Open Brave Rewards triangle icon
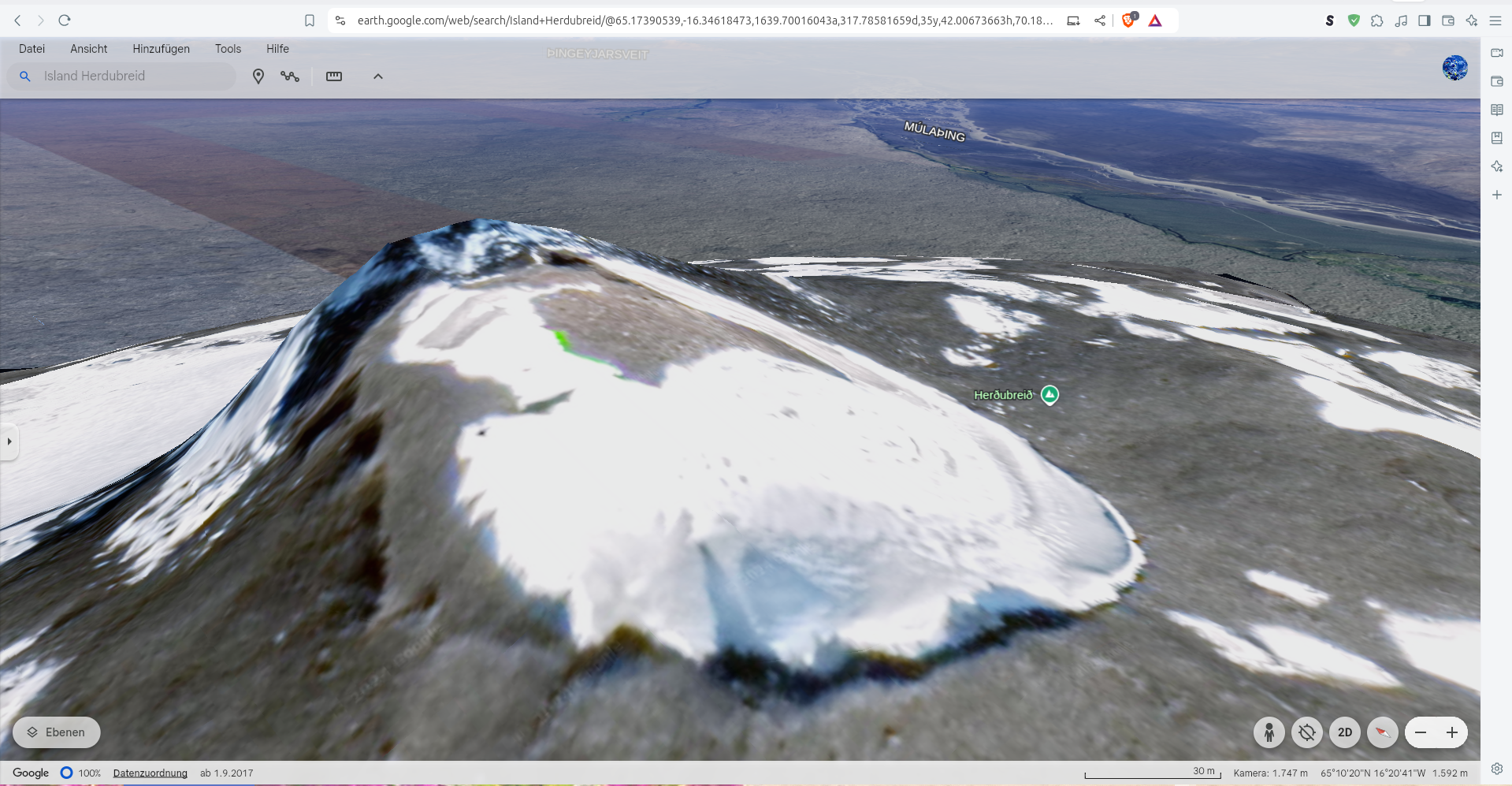1512x786 pixels. (x=1155, y=20)
